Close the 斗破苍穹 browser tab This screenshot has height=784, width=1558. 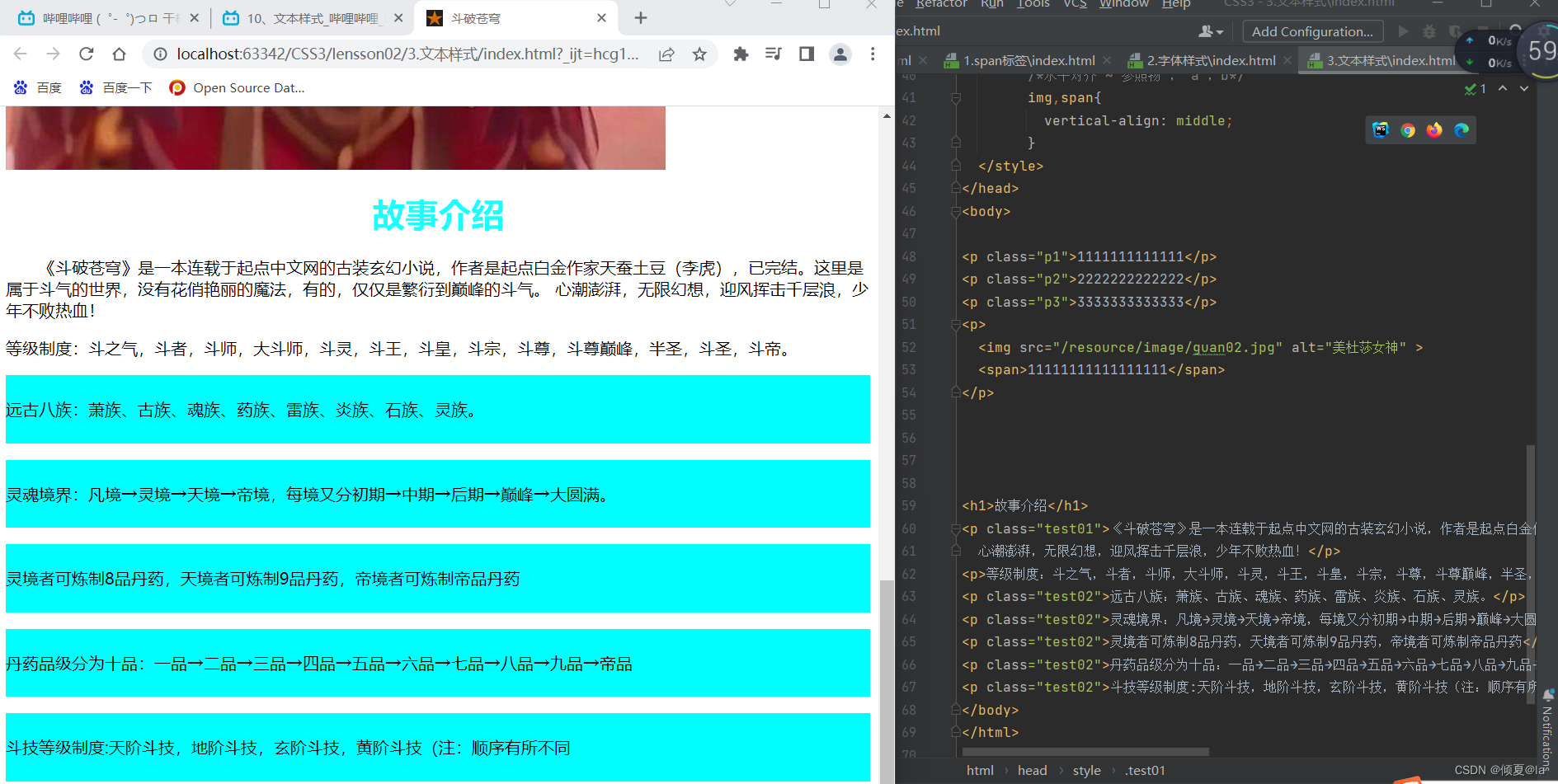pyautogui.click(x=601, y=18)
